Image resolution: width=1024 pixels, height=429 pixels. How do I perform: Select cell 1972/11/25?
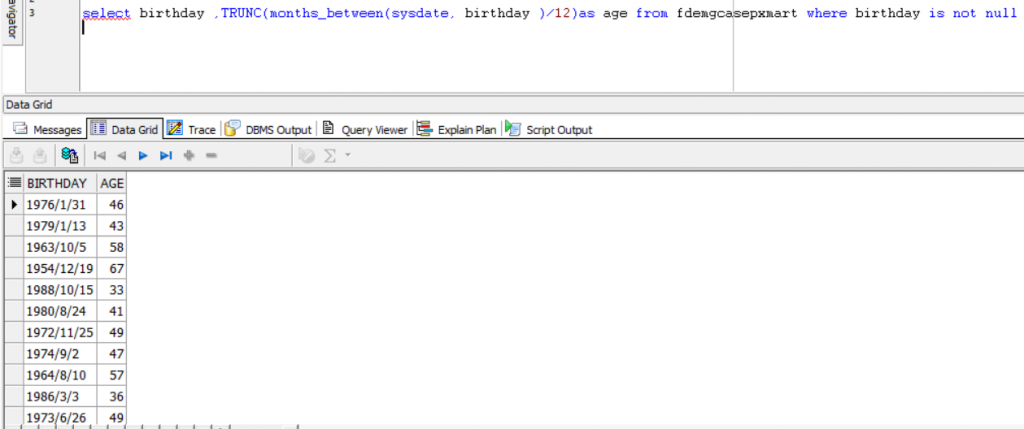60,332
